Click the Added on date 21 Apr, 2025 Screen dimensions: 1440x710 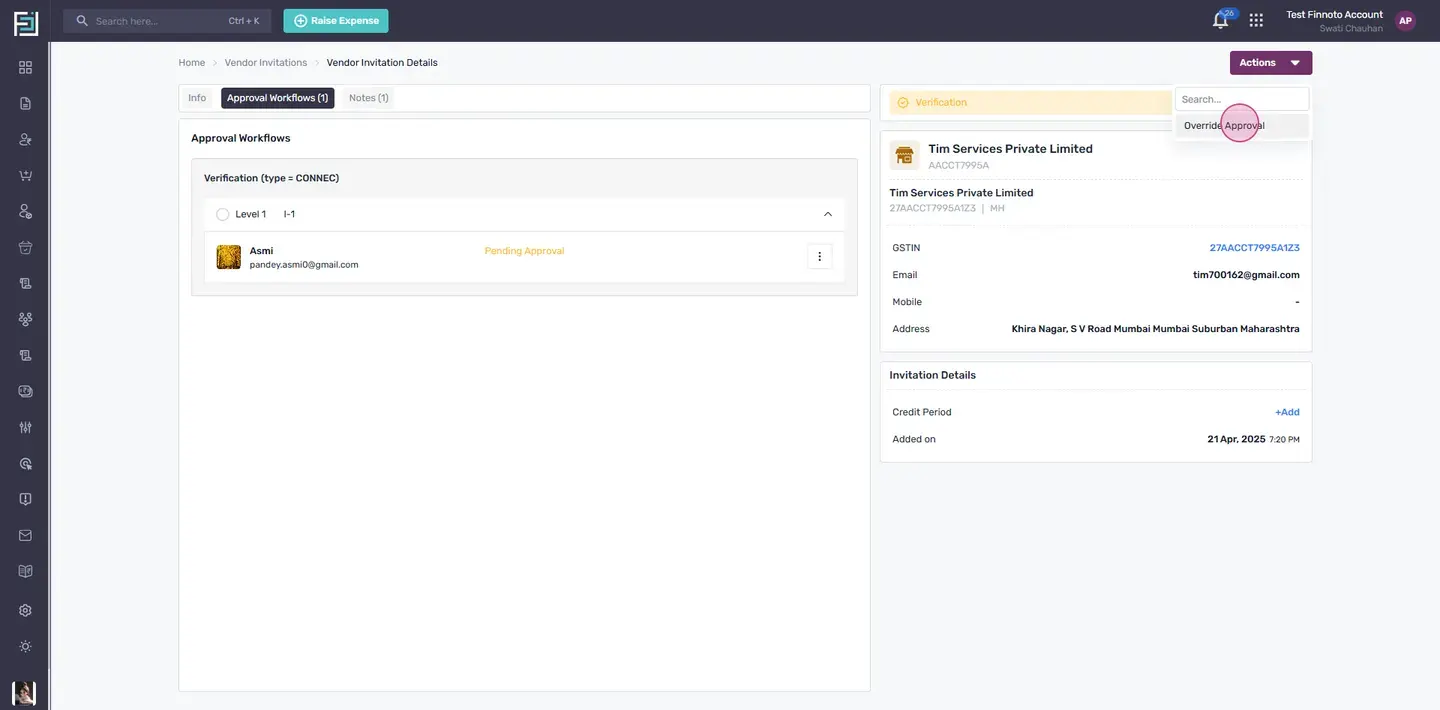pyautogui.click(x=1236, y=439)
